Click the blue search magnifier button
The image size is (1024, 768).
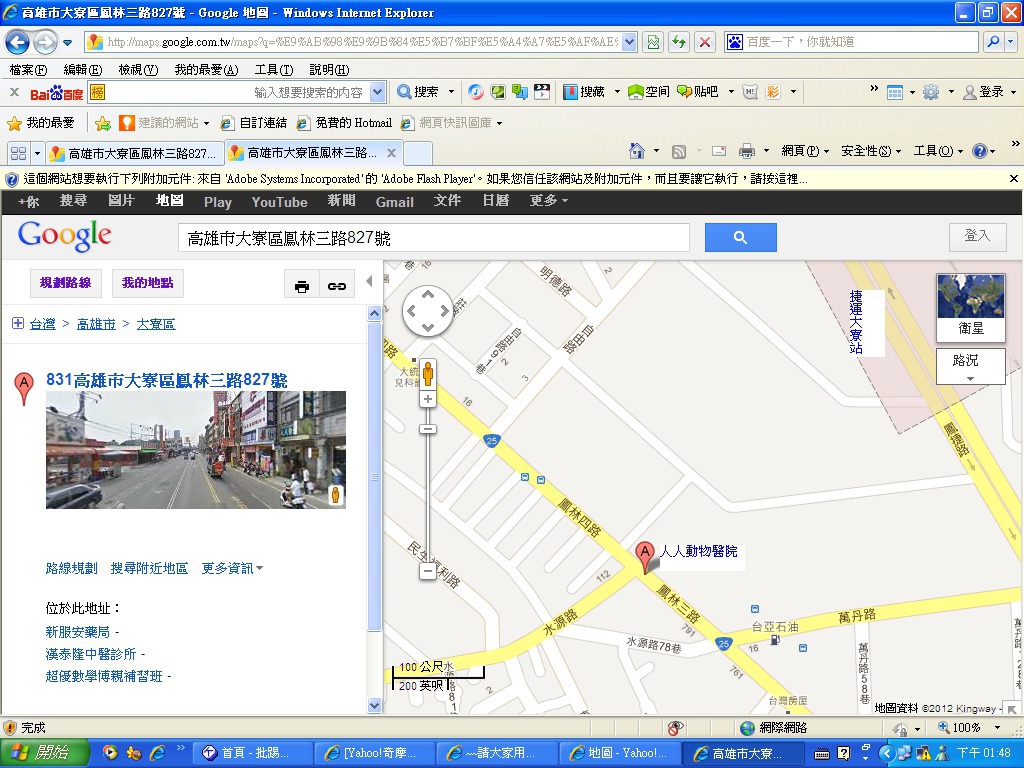tap(740, 237)
